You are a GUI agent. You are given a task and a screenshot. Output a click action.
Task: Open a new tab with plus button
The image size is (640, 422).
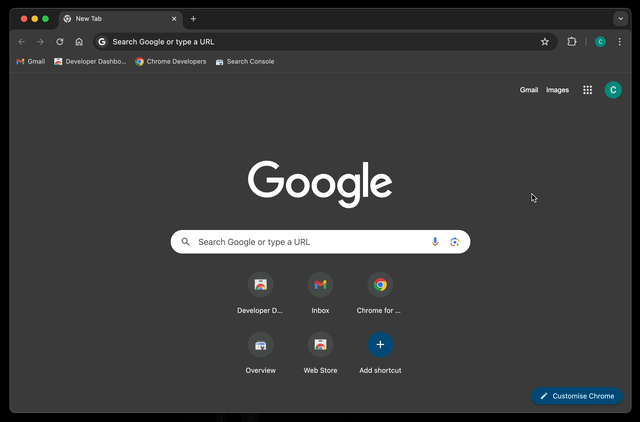193,19
